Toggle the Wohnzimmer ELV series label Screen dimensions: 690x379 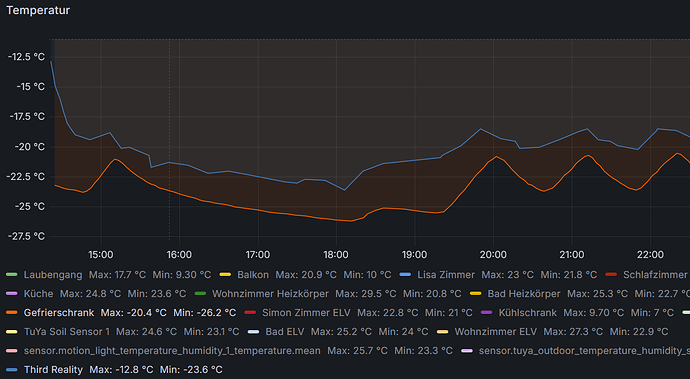click(495, 331)
